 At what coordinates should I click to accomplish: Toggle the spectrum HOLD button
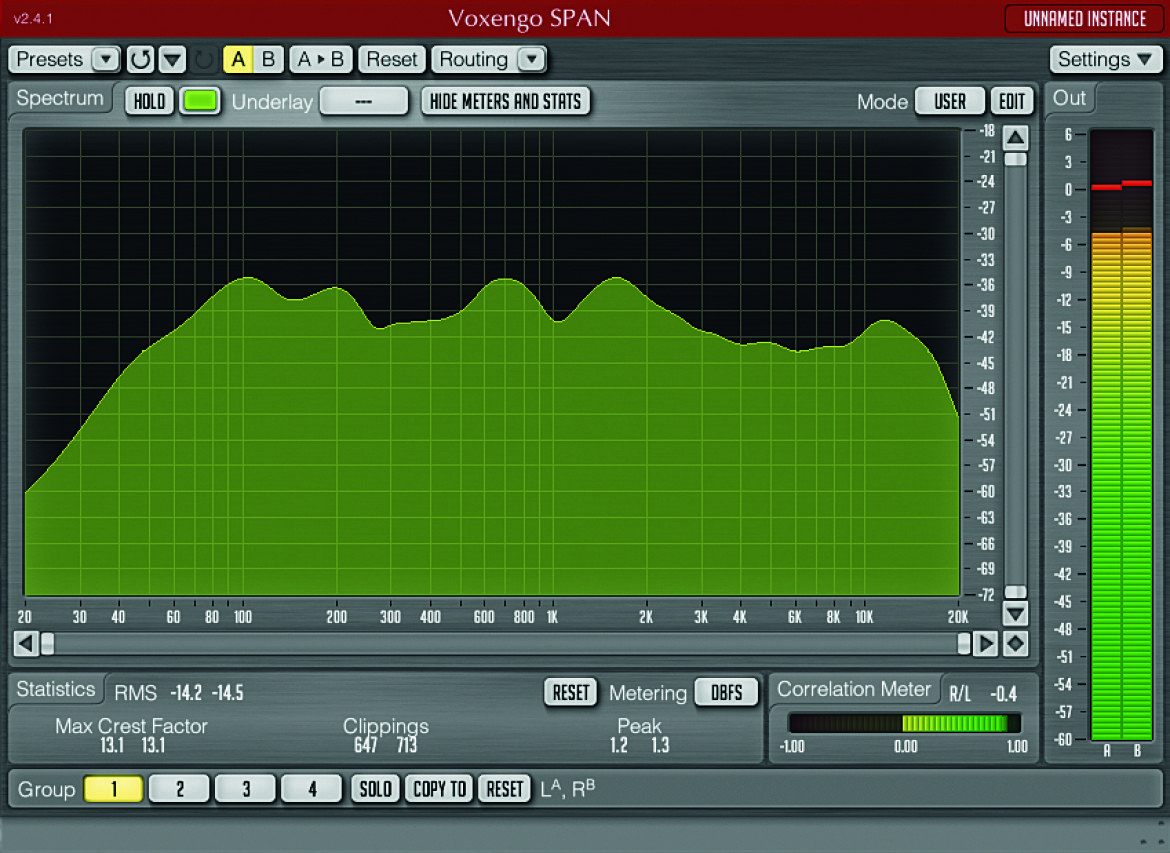click(149, 101)
